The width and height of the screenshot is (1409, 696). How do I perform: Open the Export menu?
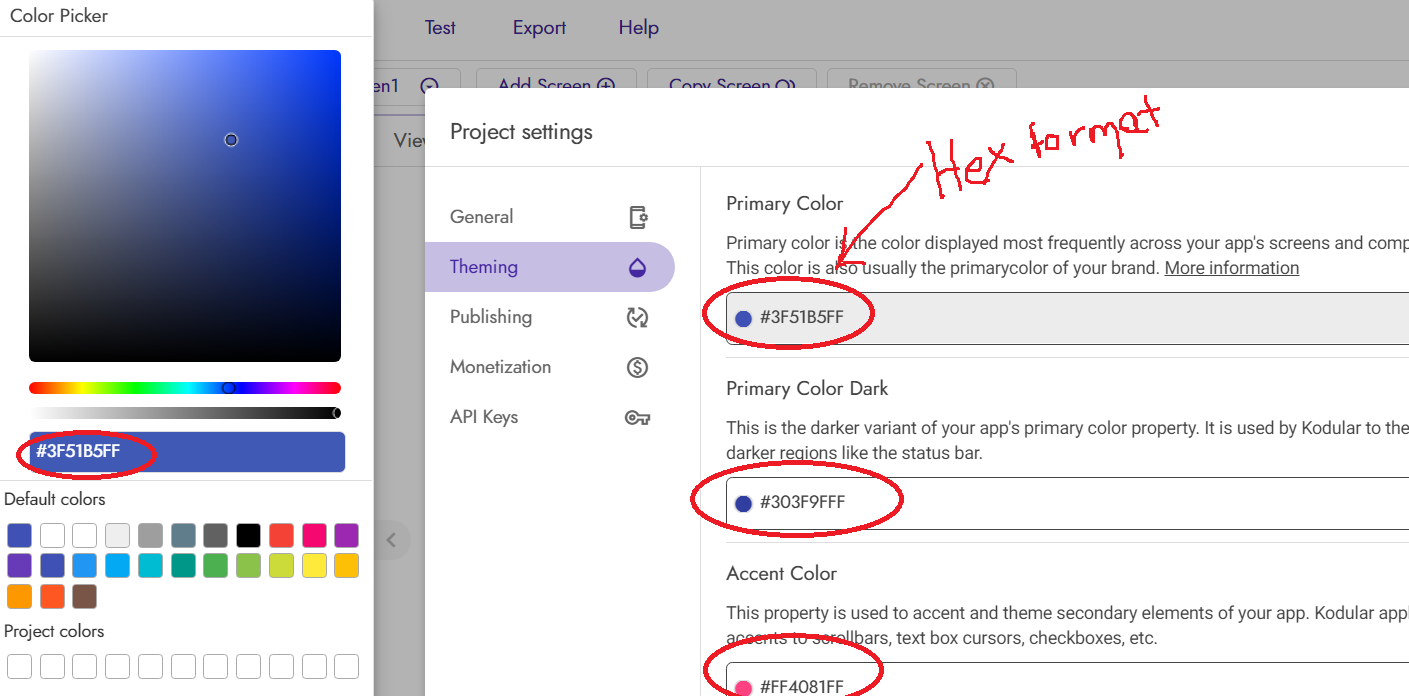tap(539, 28)
